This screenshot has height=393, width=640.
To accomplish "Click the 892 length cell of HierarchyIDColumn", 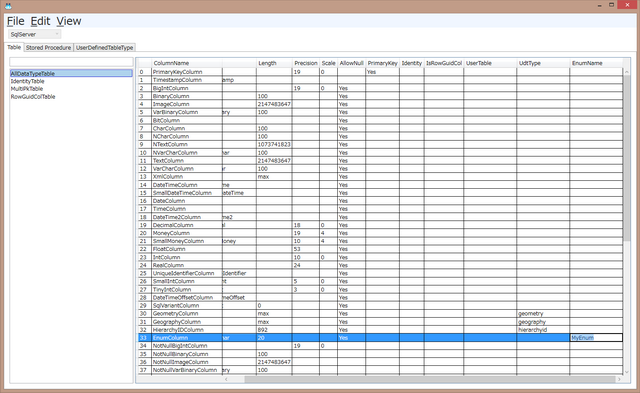I will click(274, 330).
